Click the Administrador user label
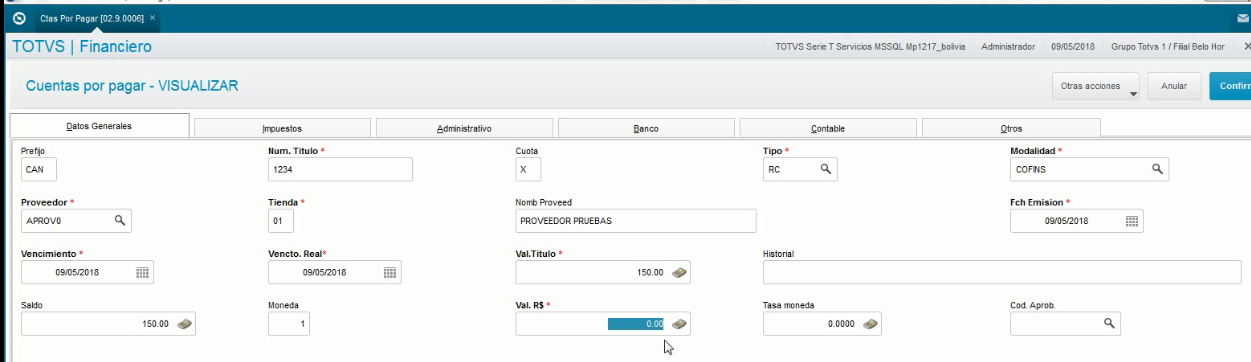1251x362 pixels. [x=1008, y=47]
